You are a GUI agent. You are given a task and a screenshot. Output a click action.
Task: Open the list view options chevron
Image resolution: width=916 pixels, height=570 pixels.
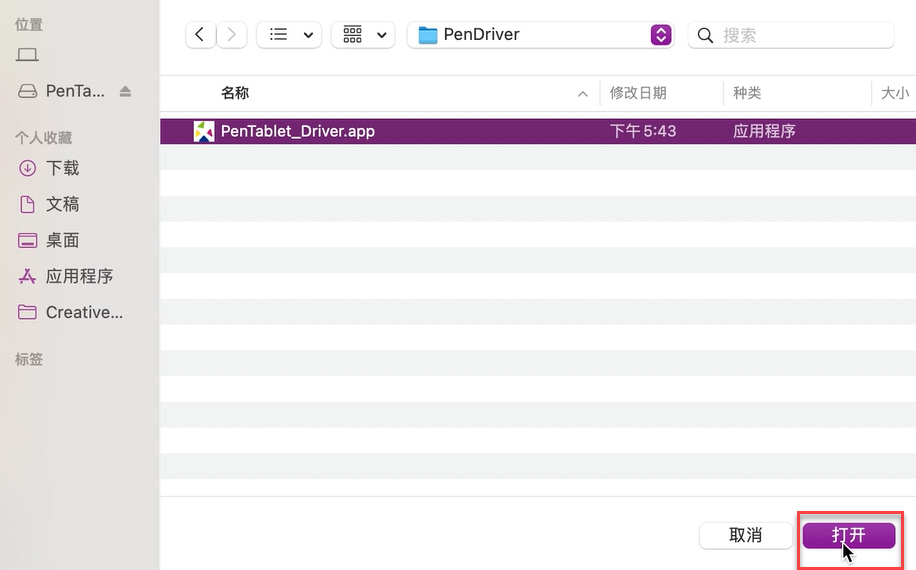click(308, 36)
